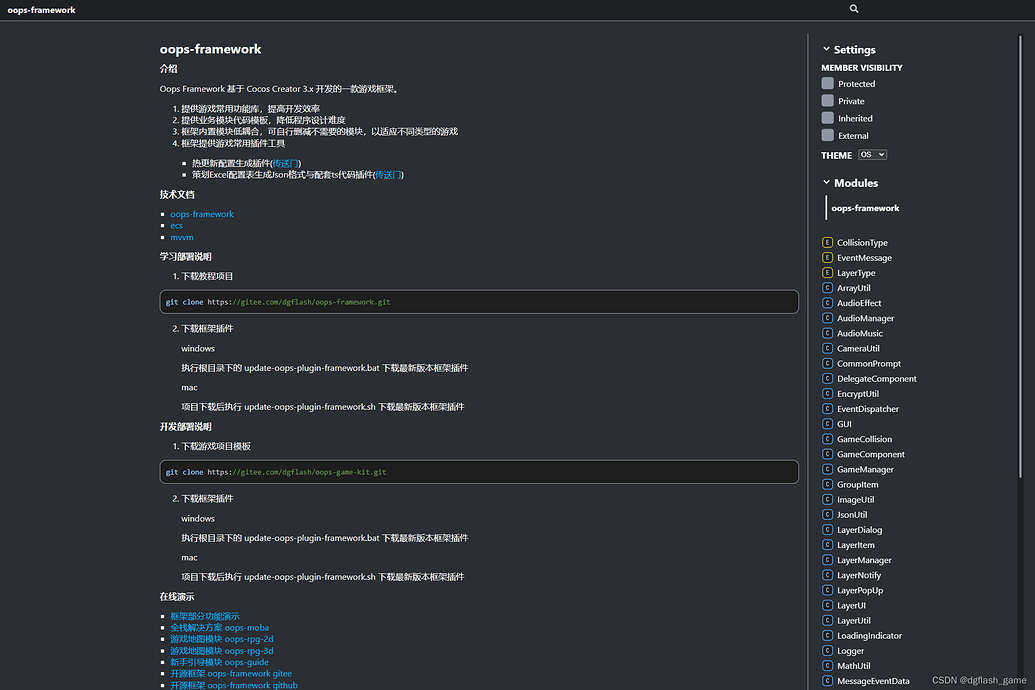The height and width of the screenshot is (690, 1035).
Task: Click the class icon beside Logger
Action: coord(829,650)
